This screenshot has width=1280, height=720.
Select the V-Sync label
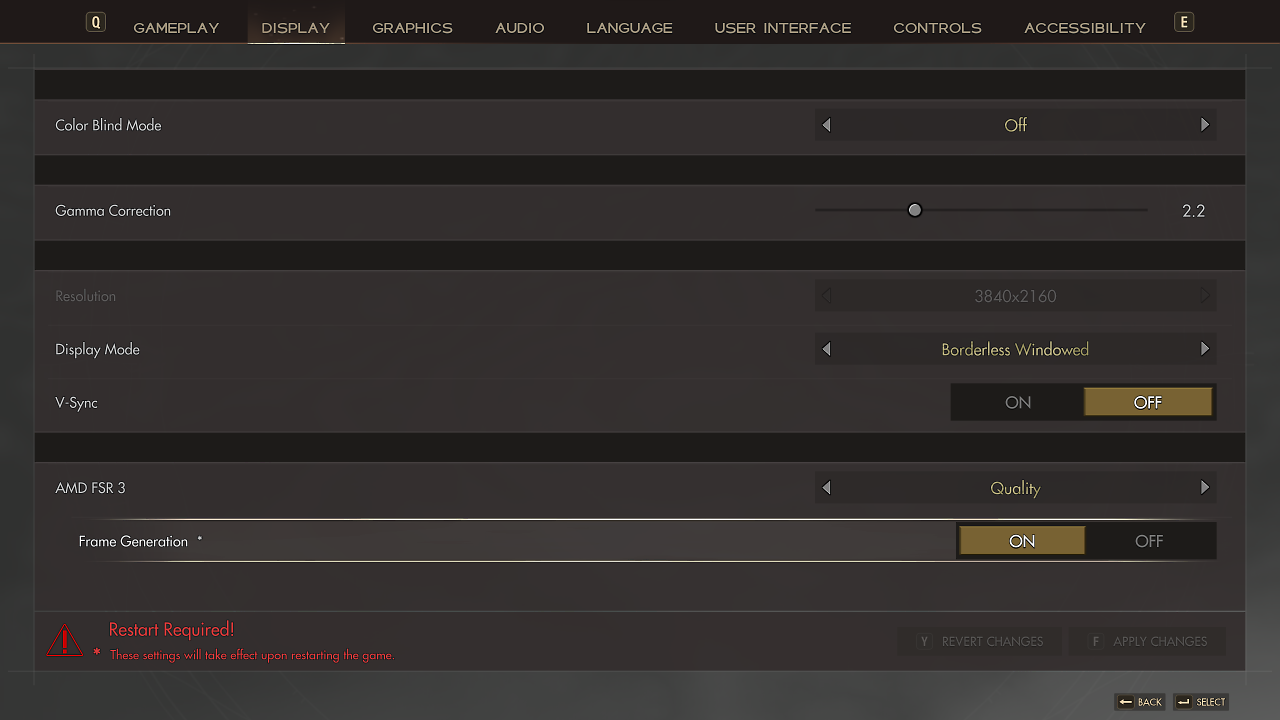[x=76, y=403]
